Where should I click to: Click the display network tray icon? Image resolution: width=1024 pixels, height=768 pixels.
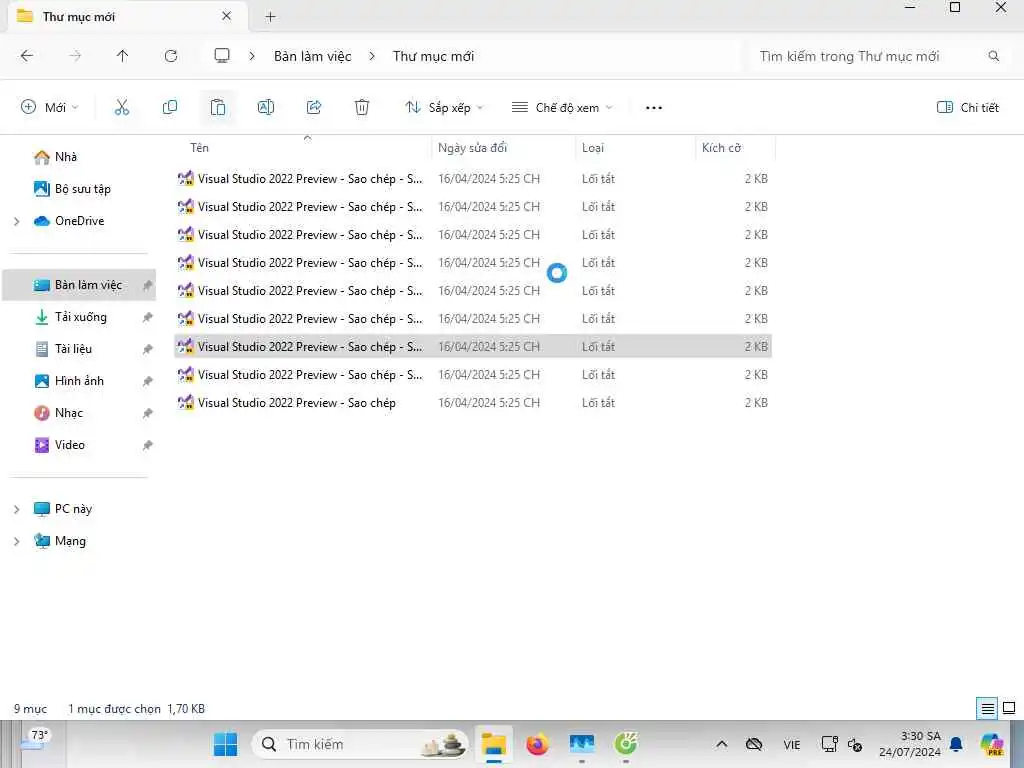(x=829, y=744)
